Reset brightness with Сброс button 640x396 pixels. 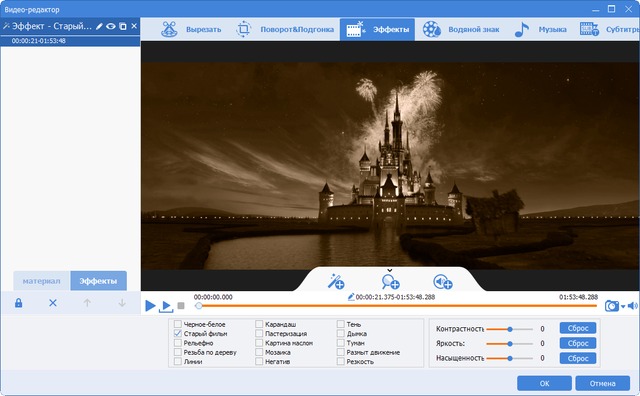(578, 343)
